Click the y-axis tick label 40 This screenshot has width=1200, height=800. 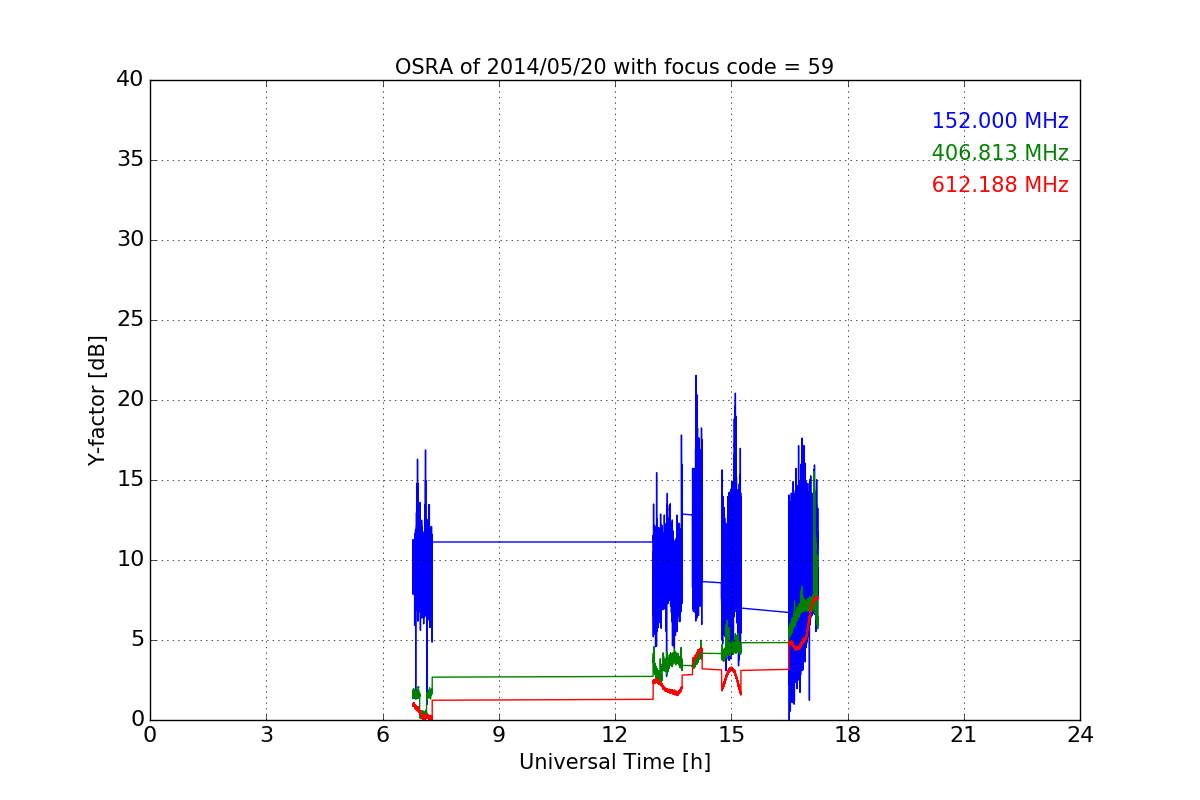pos(130,80)
